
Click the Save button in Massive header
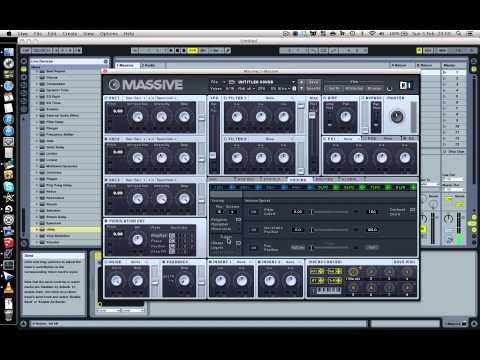click(313, 82)
